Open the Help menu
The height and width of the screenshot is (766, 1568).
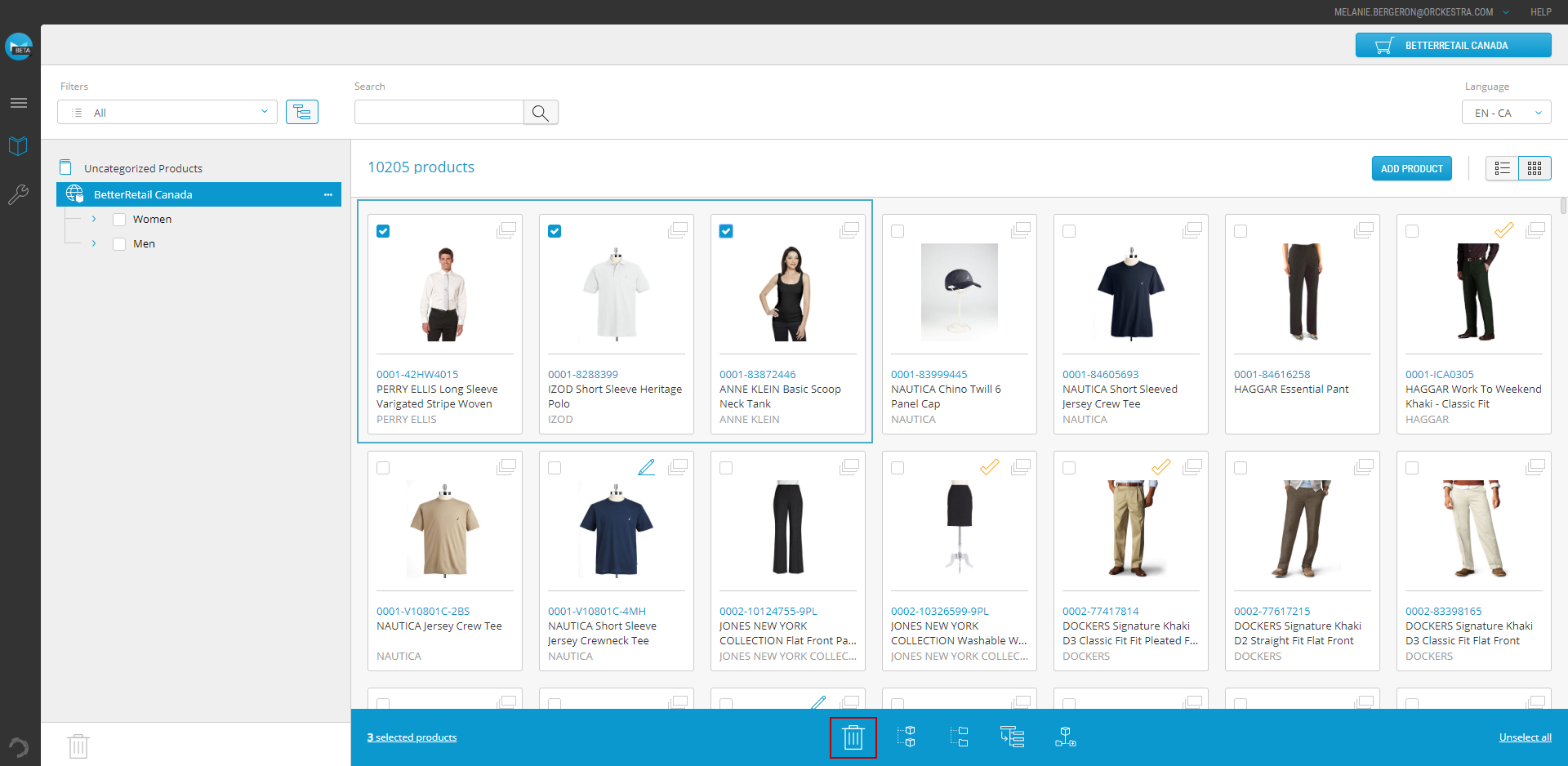tap(1540, 12)
